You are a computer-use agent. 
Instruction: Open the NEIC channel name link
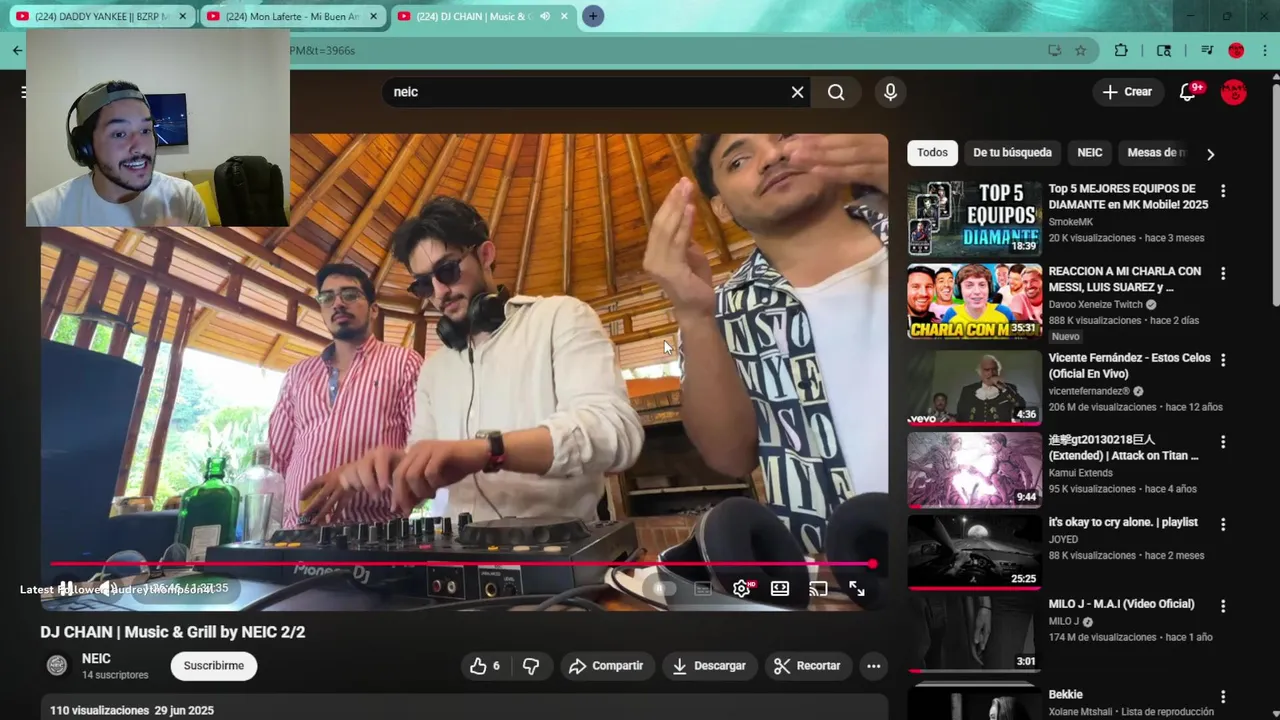96,659
